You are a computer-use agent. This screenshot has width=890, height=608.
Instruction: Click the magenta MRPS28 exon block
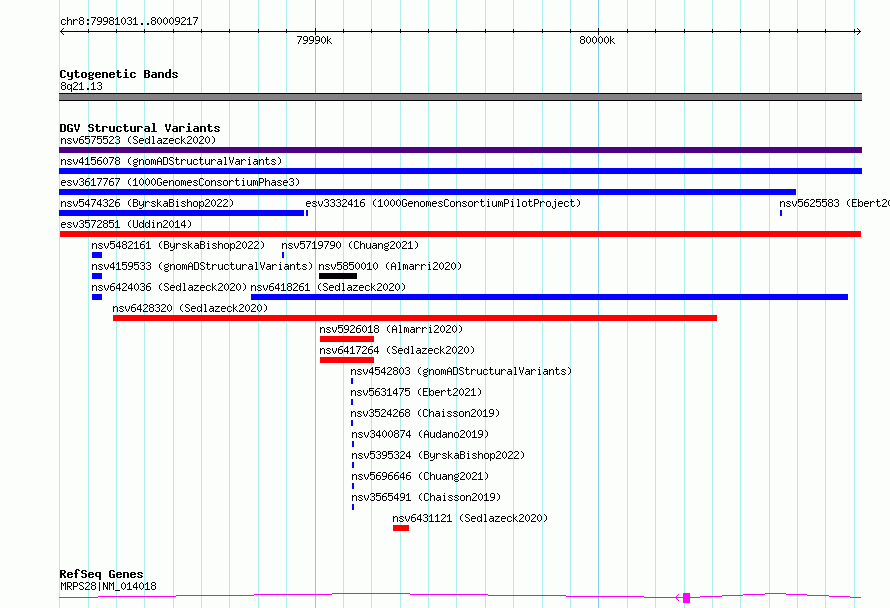[x=686, y=598]
